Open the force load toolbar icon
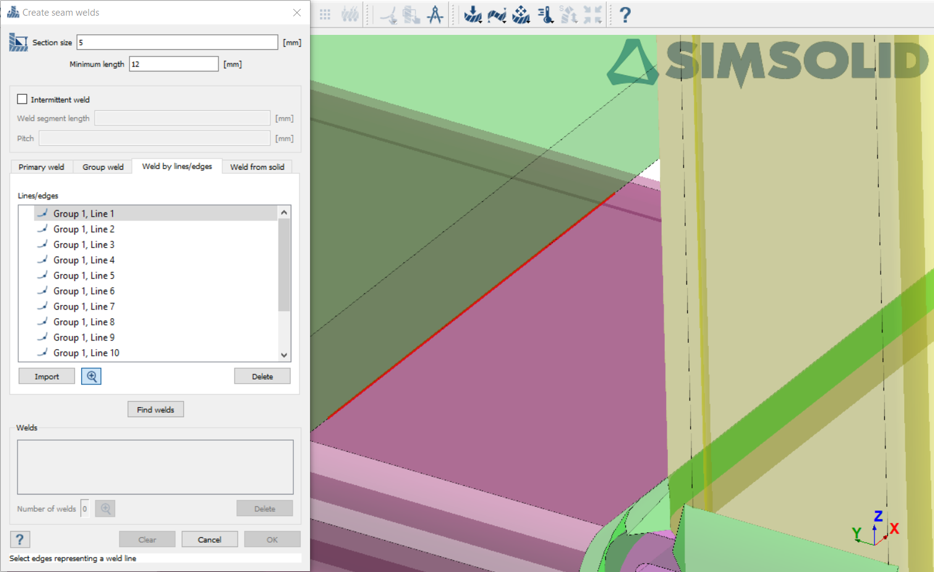Viewport: 934px width, 572px height. [x=473, y=15]
